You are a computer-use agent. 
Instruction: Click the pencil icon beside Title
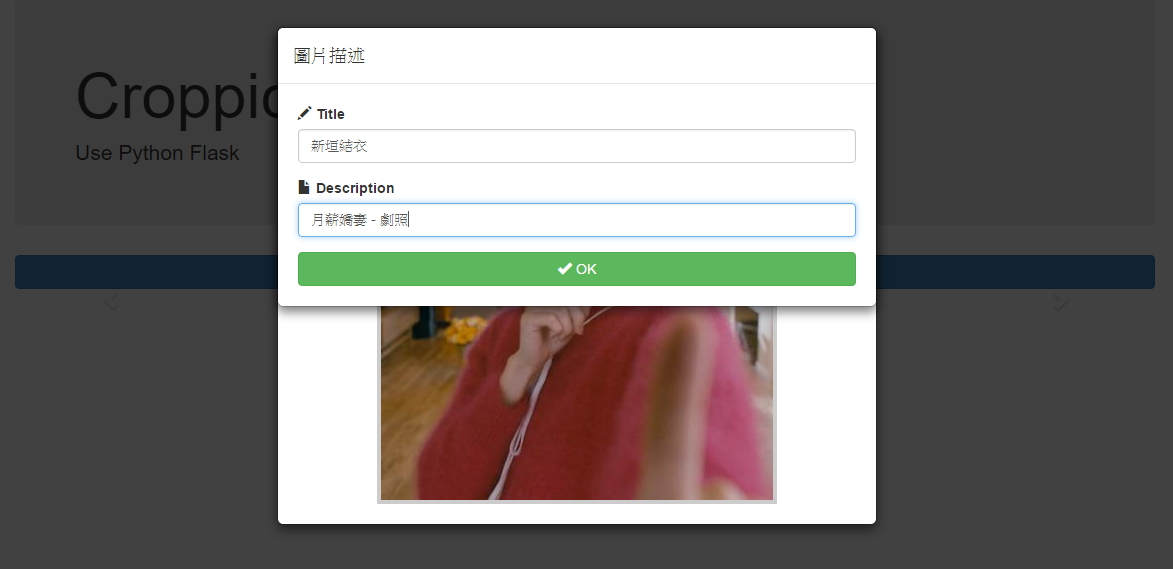(x=304, y=113)
